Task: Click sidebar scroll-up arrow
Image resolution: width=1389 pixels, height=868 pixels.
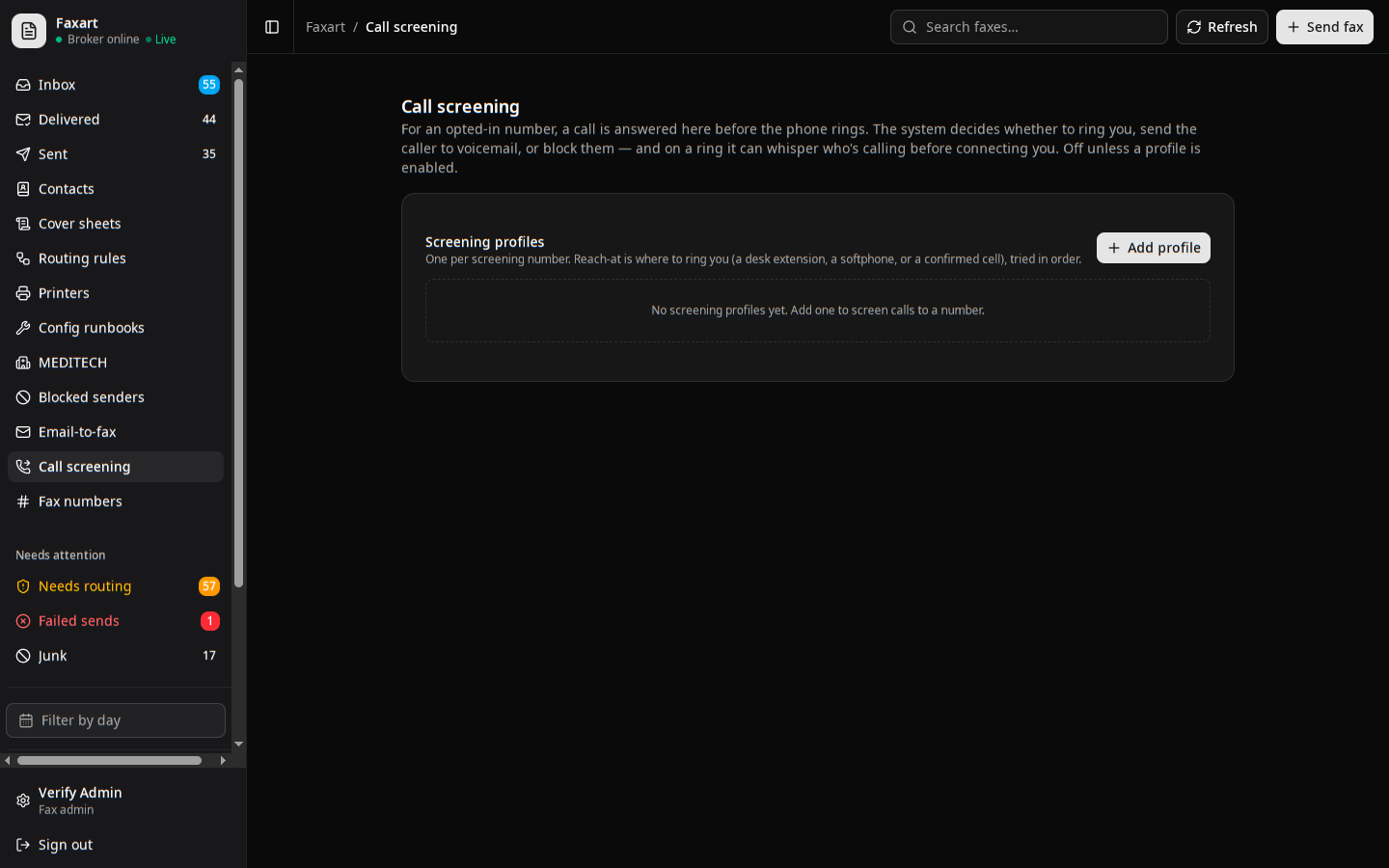Action: click(238, 69)
